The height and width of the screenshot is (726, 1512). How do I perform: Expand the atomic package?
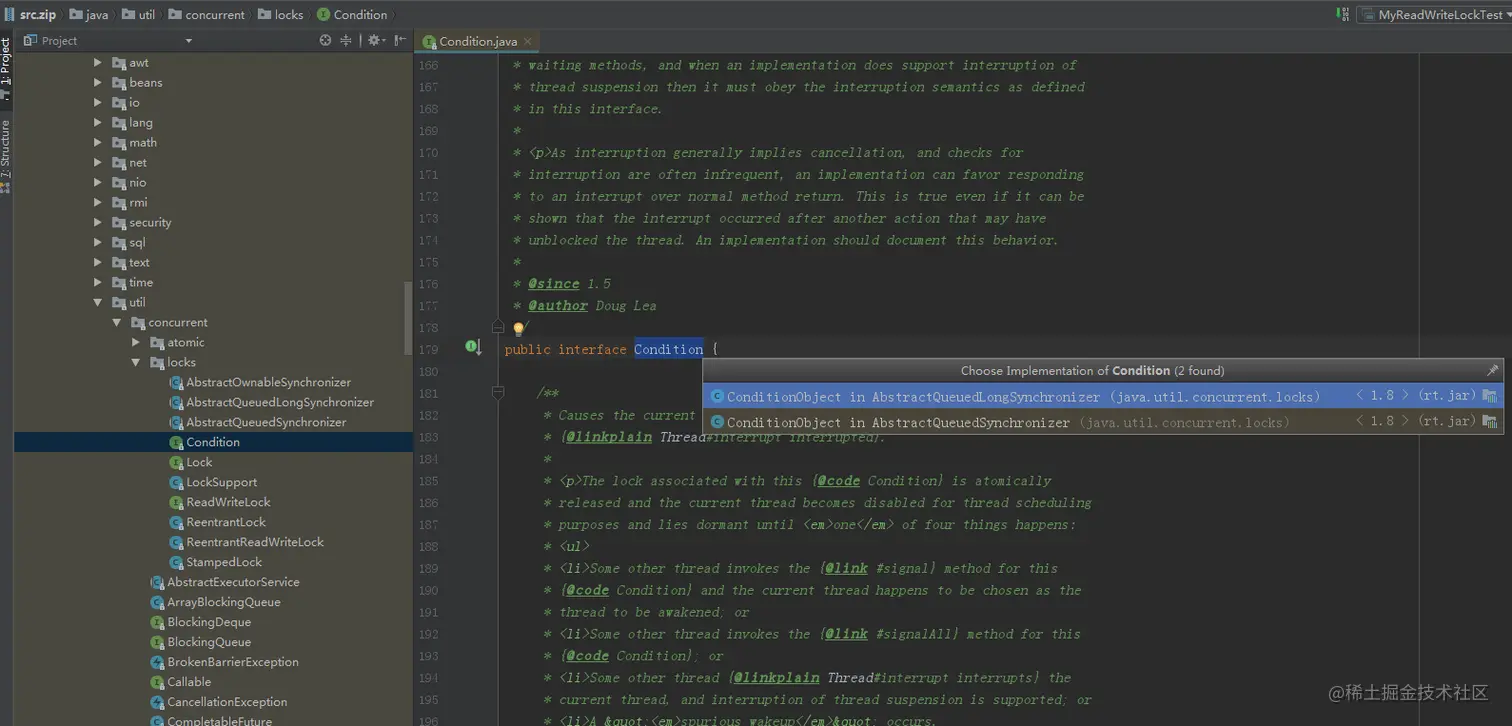[x=136, y=342]
